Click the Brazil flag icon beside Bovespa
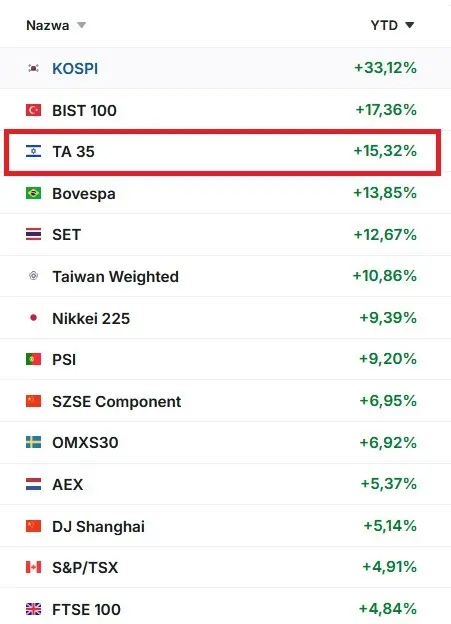Screen dimensions: 451x624 (33, 193)
